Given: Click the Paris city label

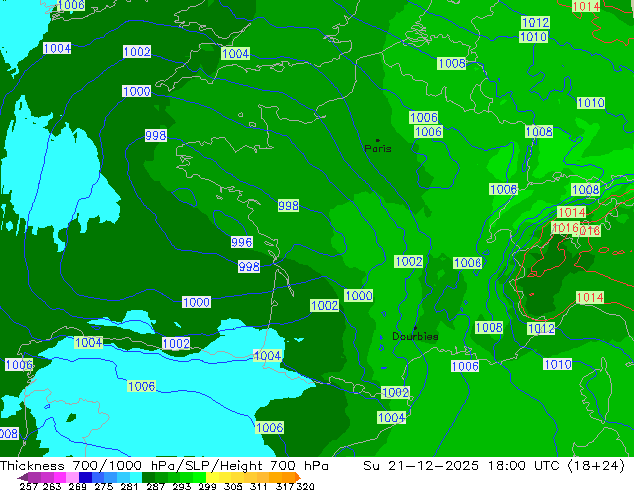Looking at the screenshot, I should tap(378, 148).
